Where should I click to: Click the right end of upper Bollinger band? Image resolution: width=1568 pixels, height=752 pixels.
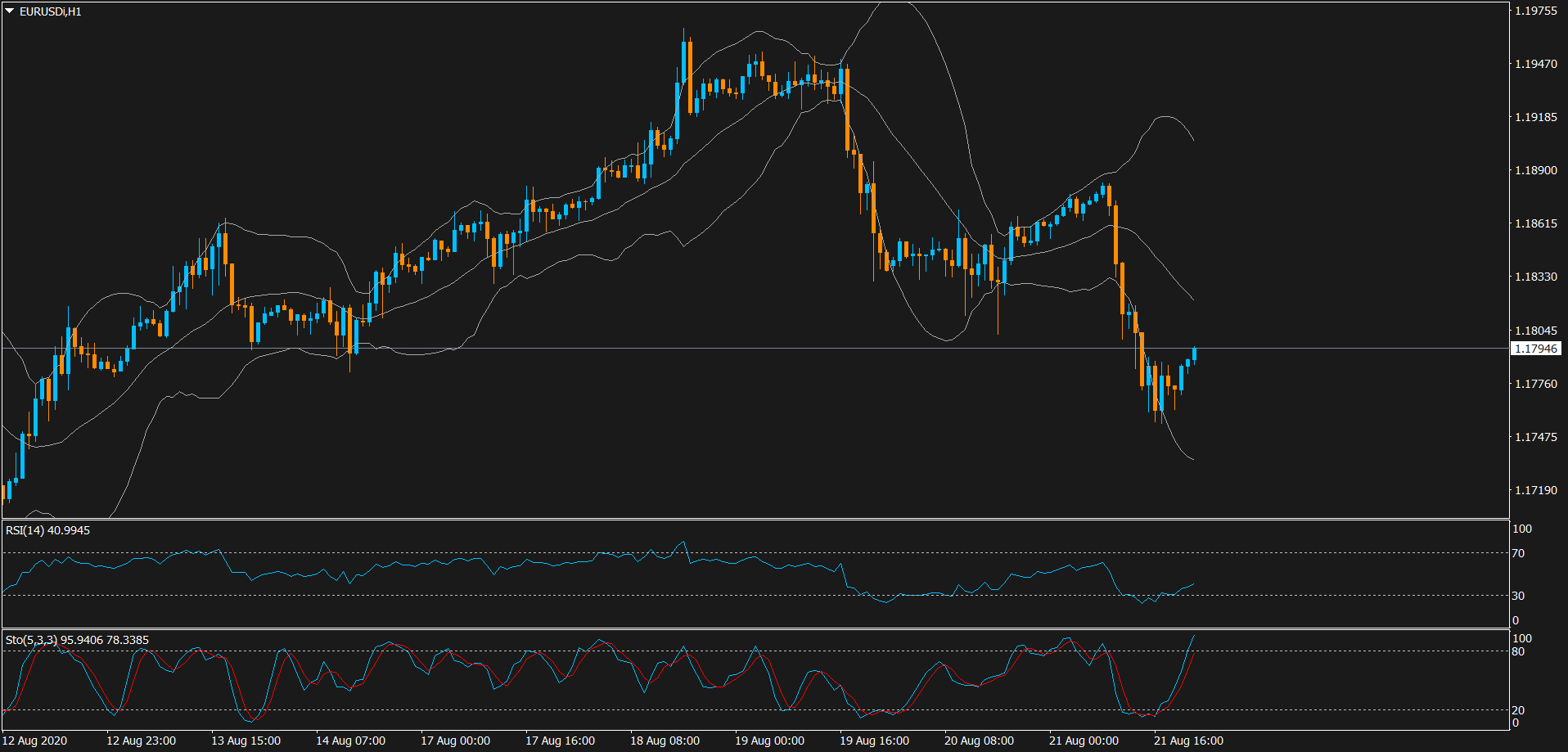point(1192,139)
